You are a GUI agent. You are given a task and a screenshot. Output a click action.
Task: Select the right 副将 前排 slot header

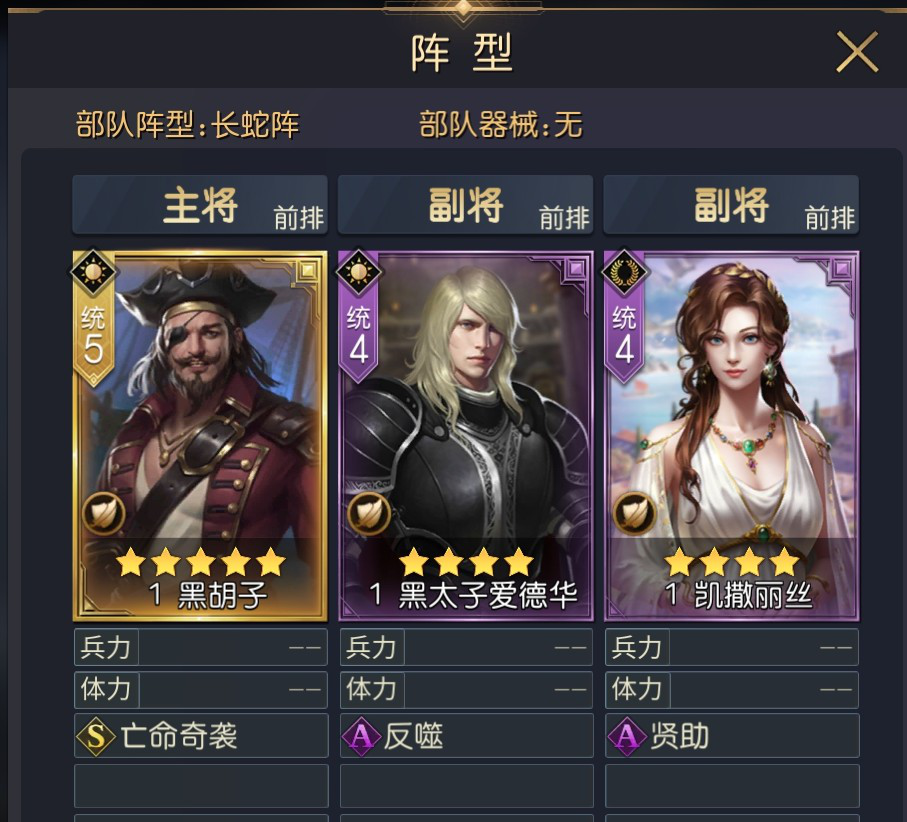[x=731, y=205]
